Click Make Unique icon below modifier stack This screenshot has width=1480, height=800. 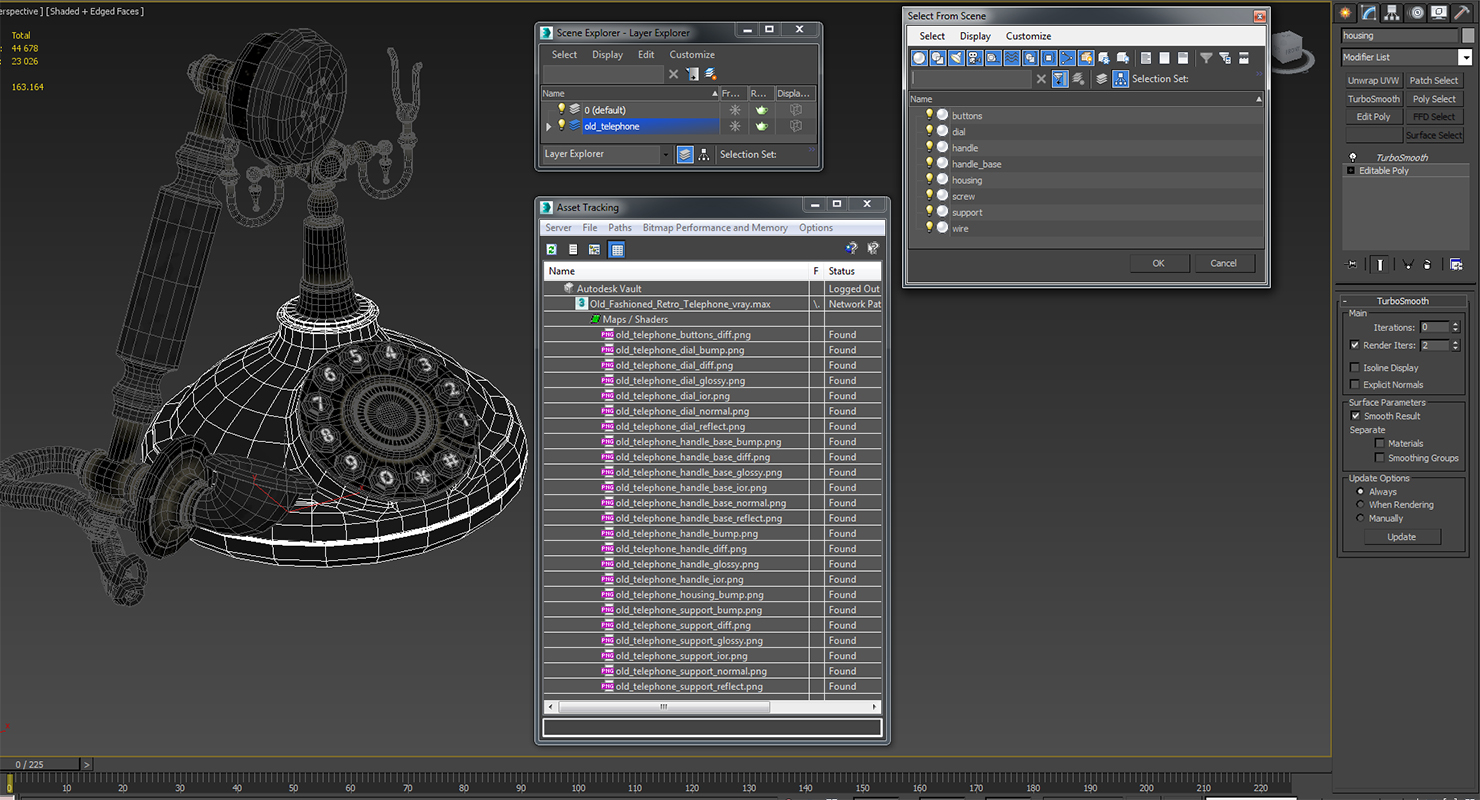(1407, 264)
